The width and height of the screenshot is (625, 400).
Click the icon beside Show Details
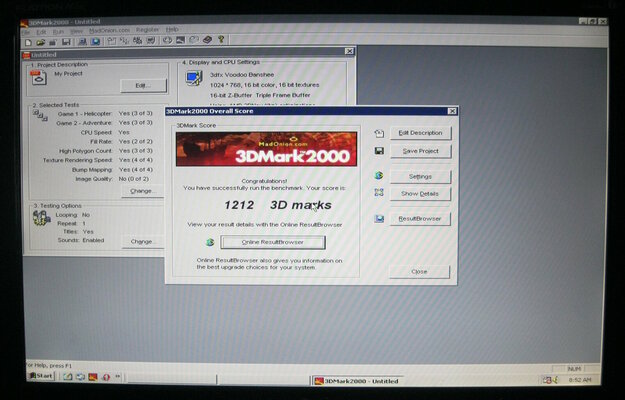click(x=379, y=193)
